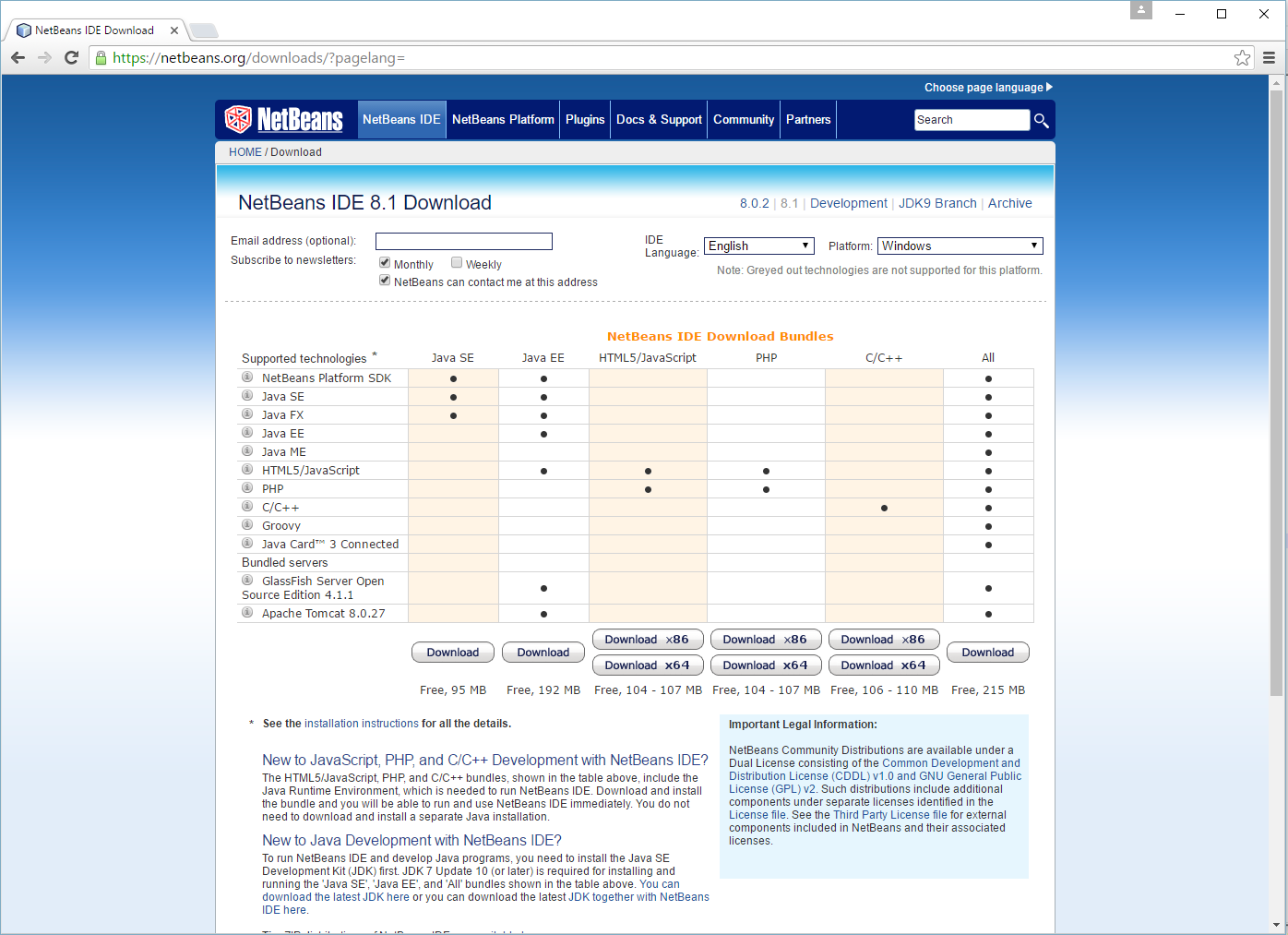Download C/C++ x86 bundle
Screen dimensions: 1288x935
pos(884,640)
